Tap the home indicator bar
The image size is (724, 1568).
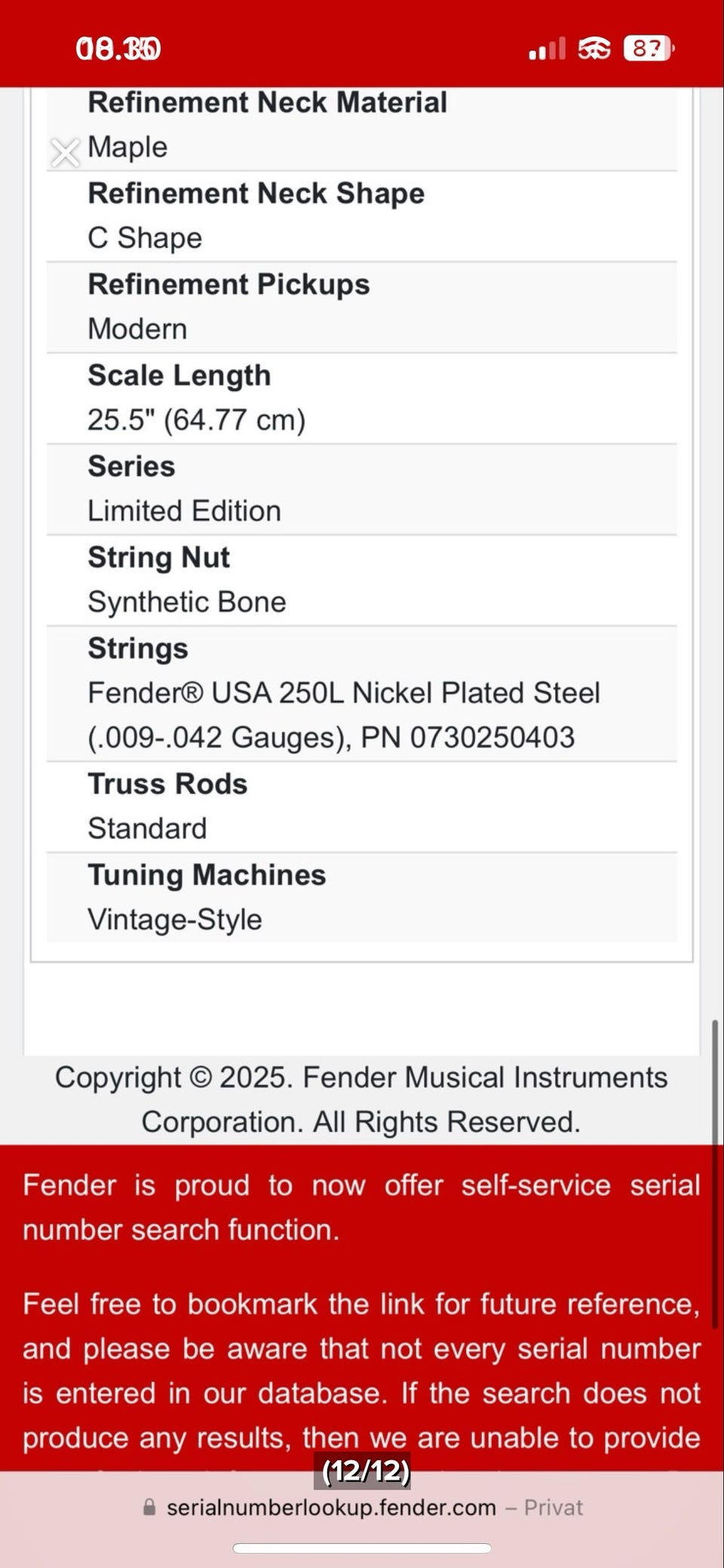coord(362,1548)
